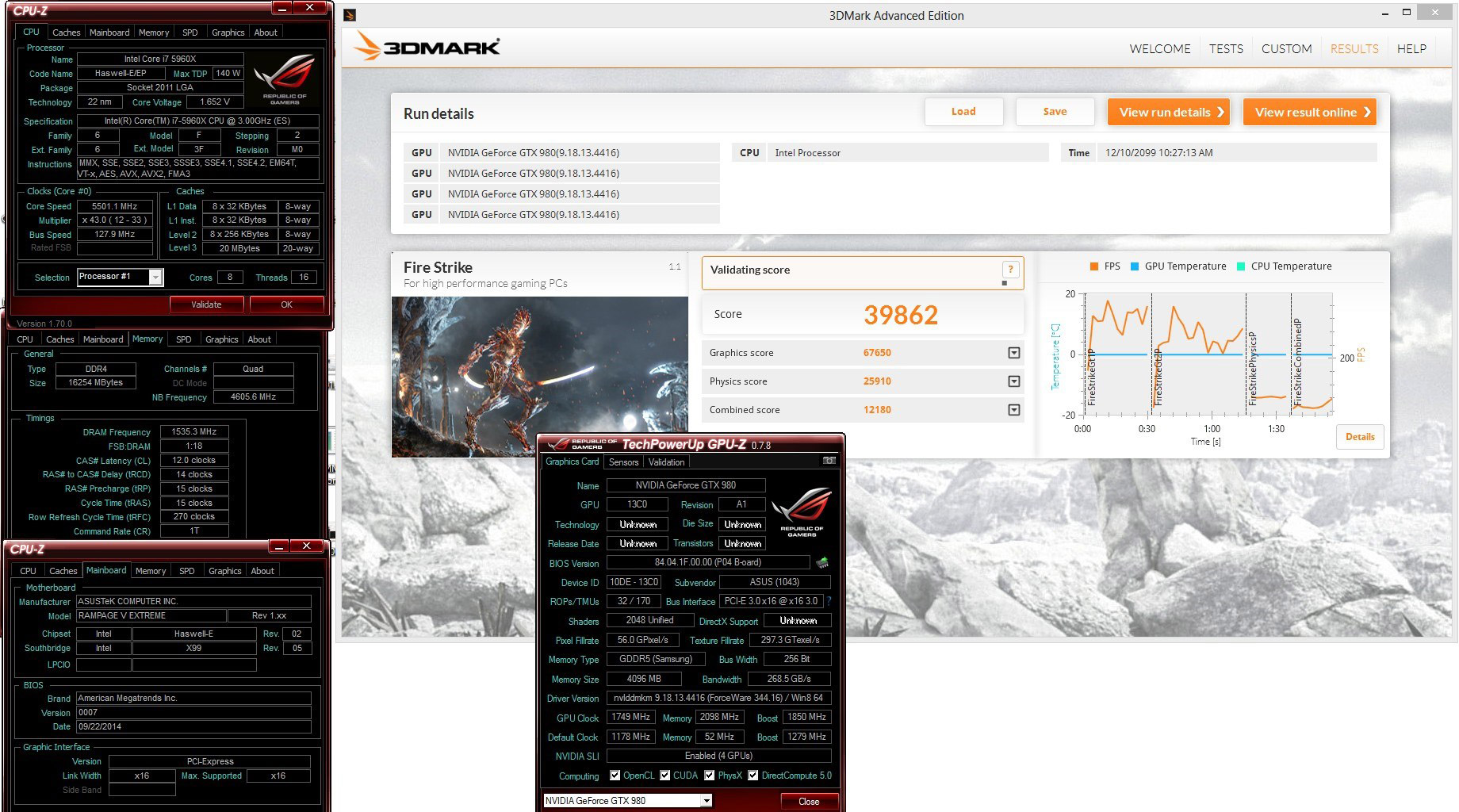Click the teal CPU Temperature legend swatch
The height and width of the screenshot is (812, 1459).
click(1241, 266)
